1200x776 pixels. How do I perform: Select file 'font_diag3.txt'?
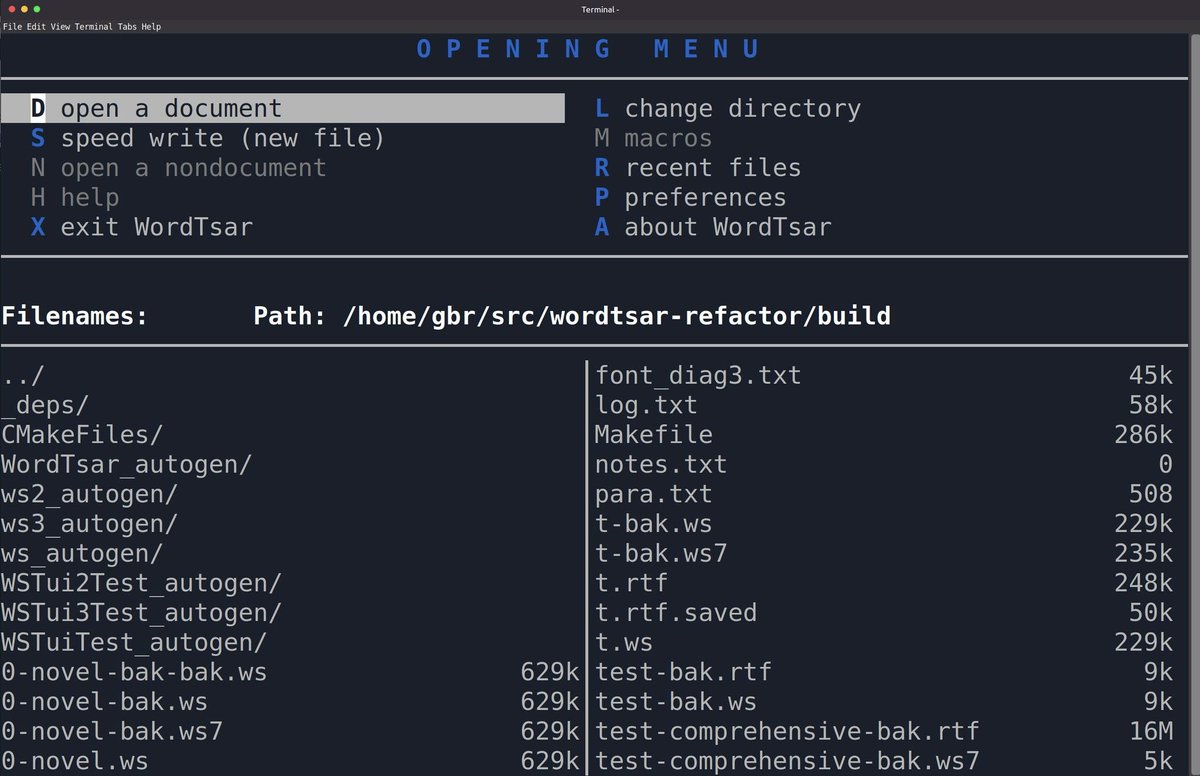pyautogui.click(x=698, y=376)
